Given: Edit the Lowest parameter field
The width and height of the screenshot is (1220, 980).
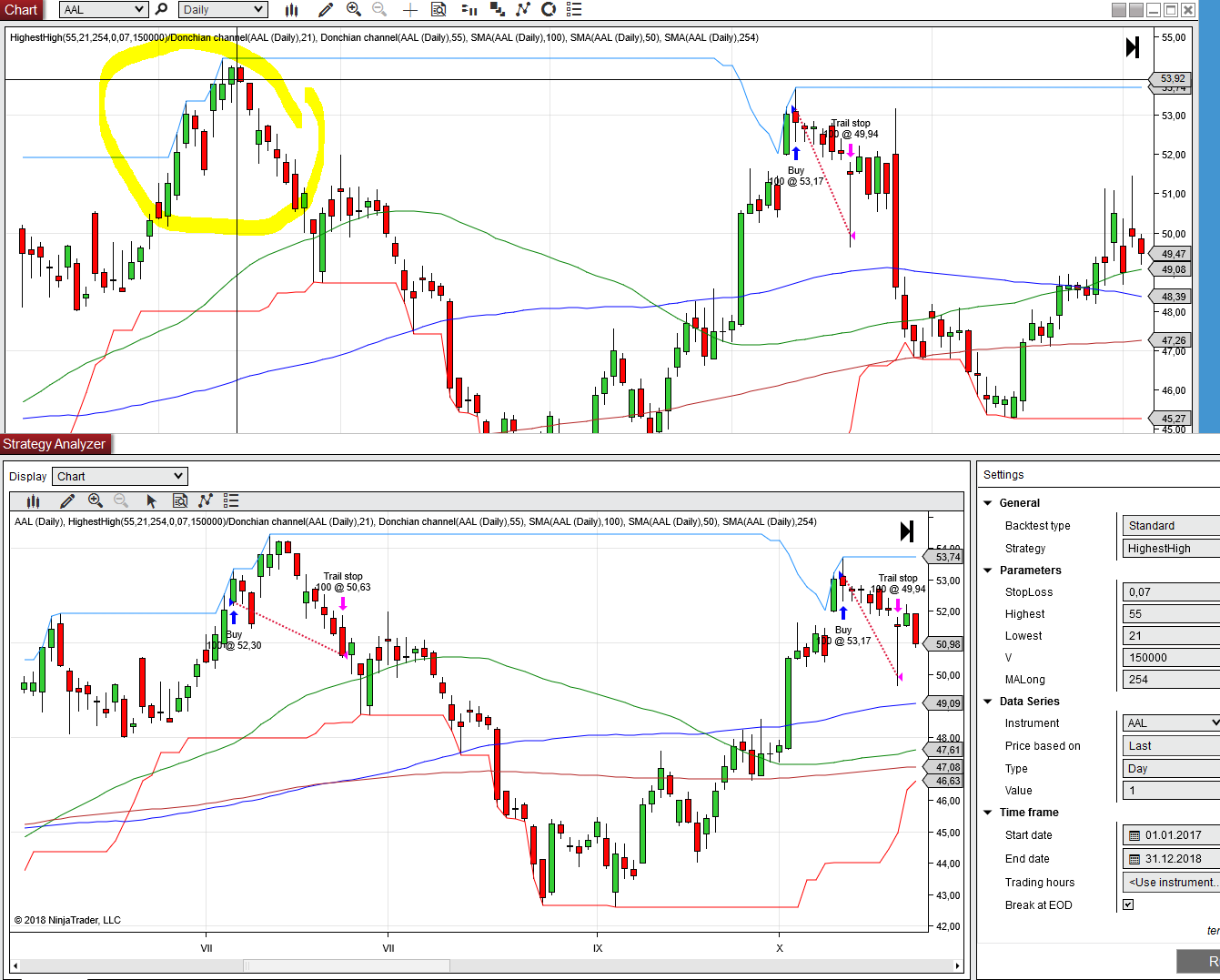Looking at the screenshot, I should point(1171,635).
